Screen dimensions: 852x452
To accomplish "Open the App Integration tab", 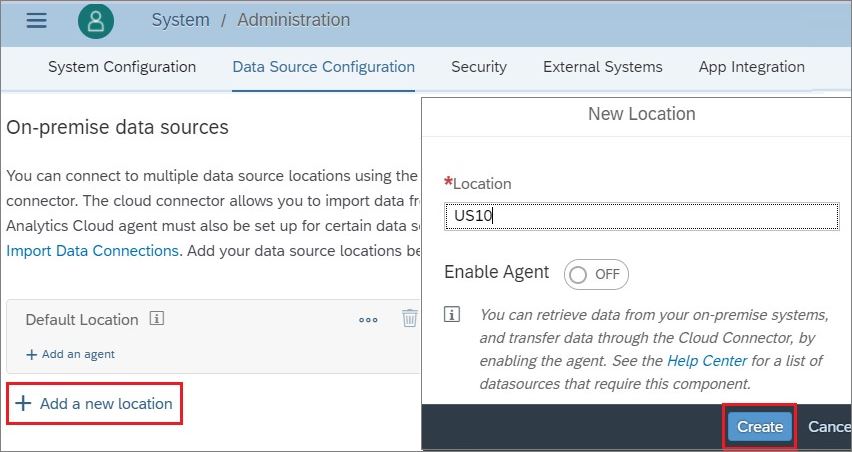I will [x=751, y=67].
